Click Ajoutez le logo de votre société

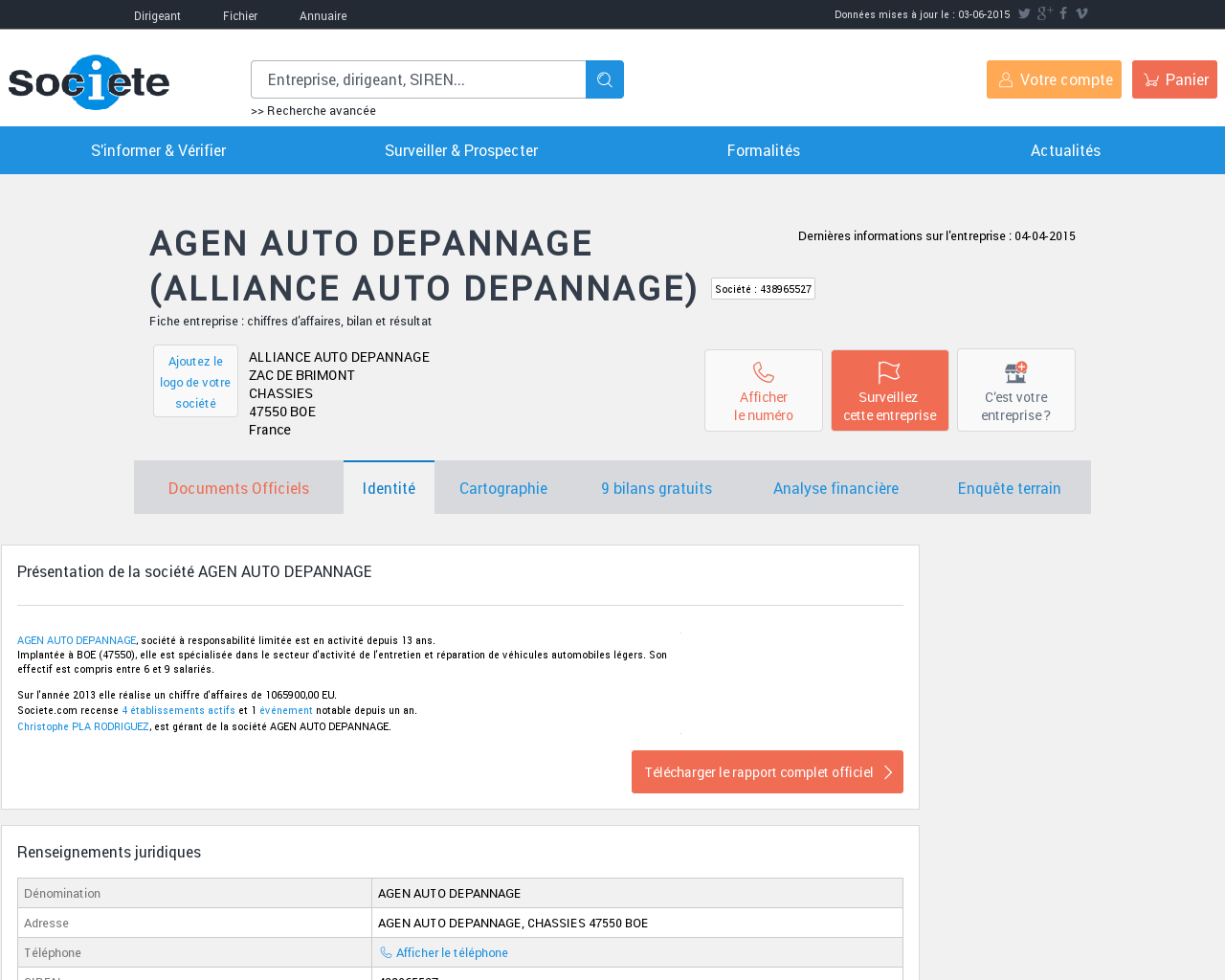click(x=195, y=382)
